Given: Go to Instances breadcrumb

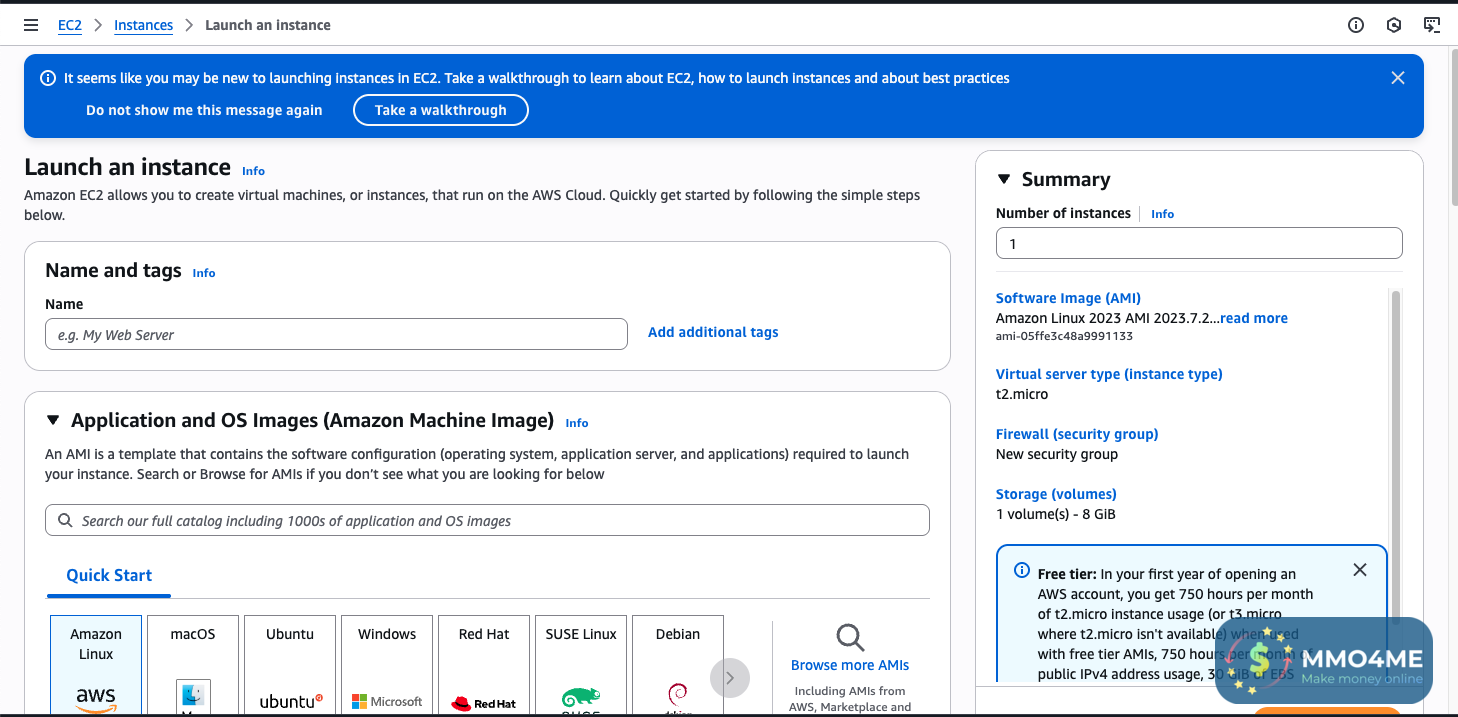Looking at the screenshot, I should pos(143,25).
